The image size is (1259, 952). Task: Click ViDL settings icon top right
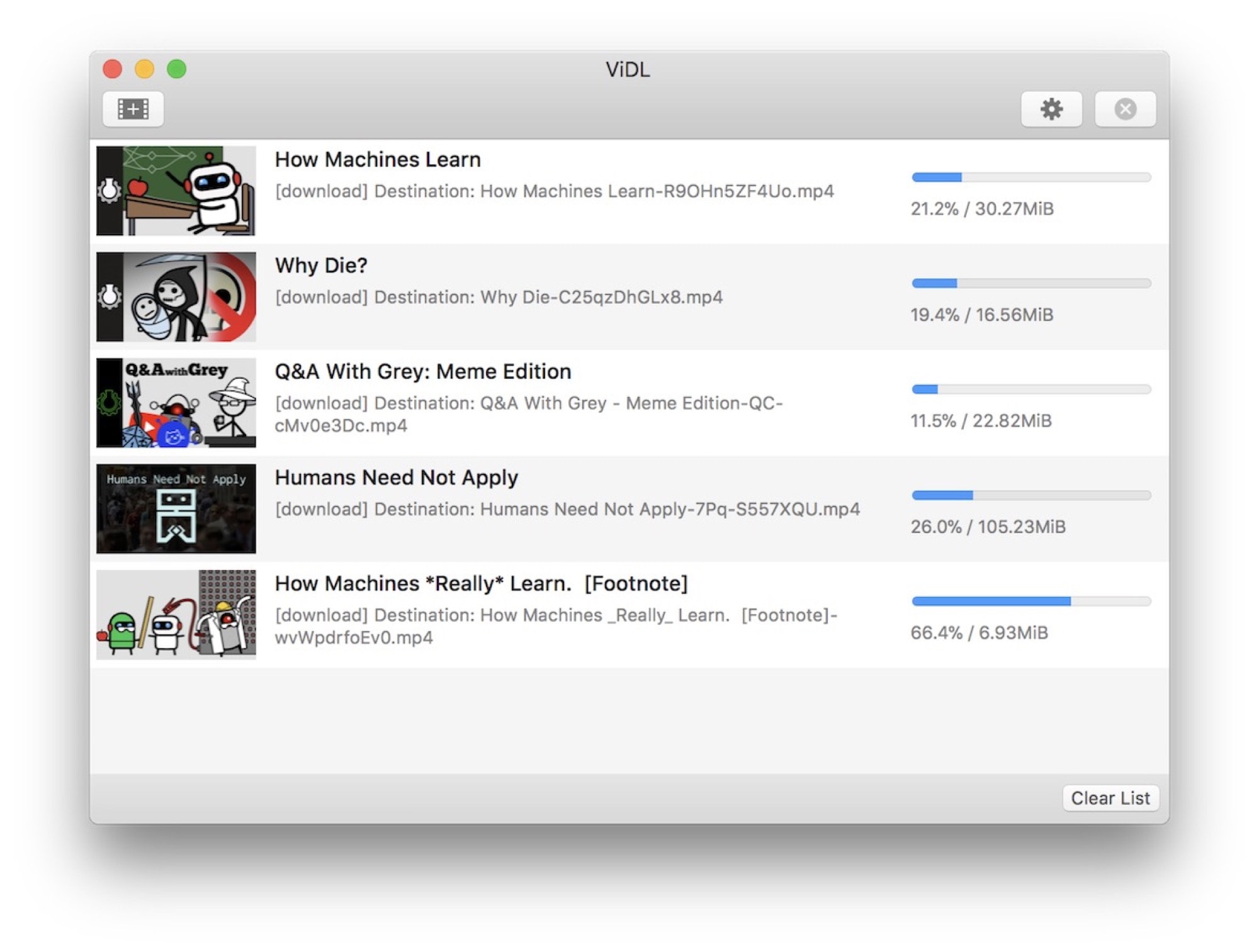pos(1052,108)
